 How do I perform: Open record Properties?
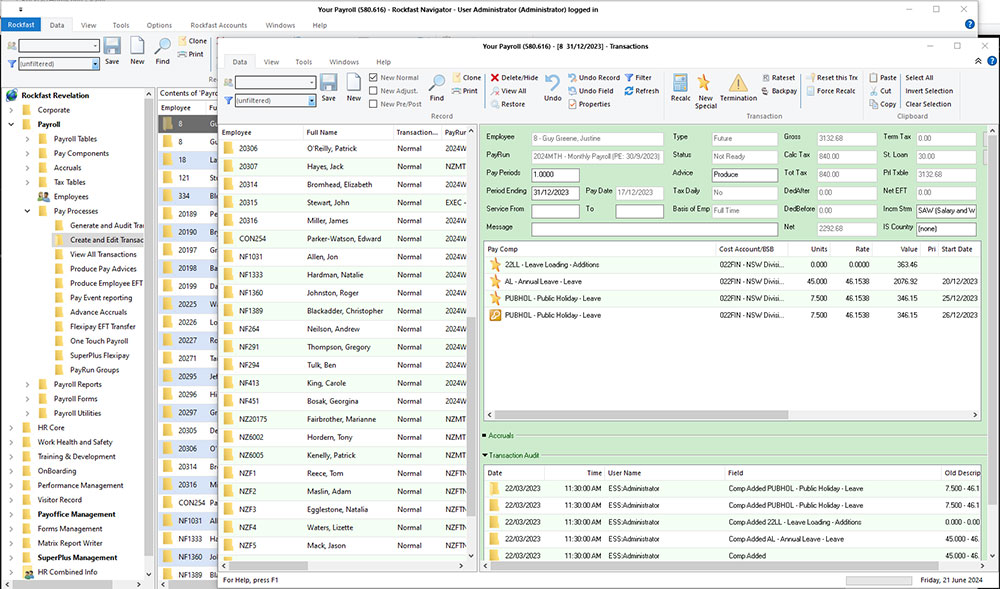tap(589, 105)
